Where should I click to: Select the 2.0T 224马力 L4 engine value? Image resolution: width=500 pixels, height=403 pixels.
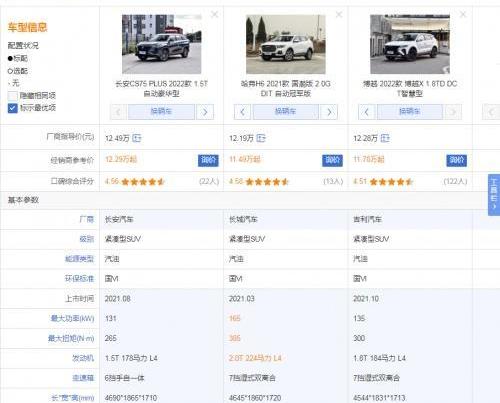pos(255,358)
